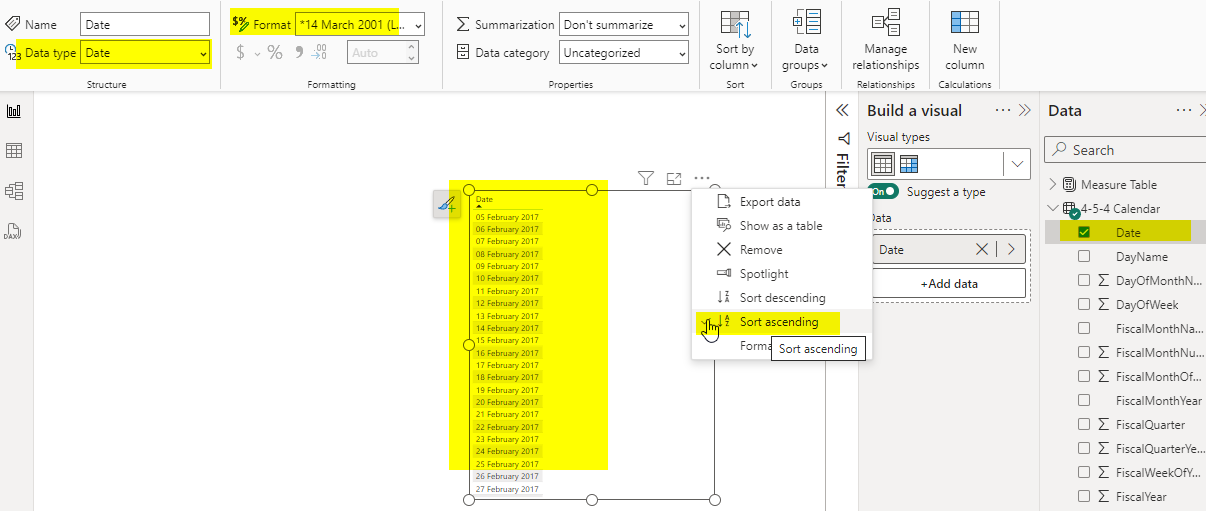Check the DayName field checkbox
The height and width of the screenshot is (511, 1206).
point(1084,256)
